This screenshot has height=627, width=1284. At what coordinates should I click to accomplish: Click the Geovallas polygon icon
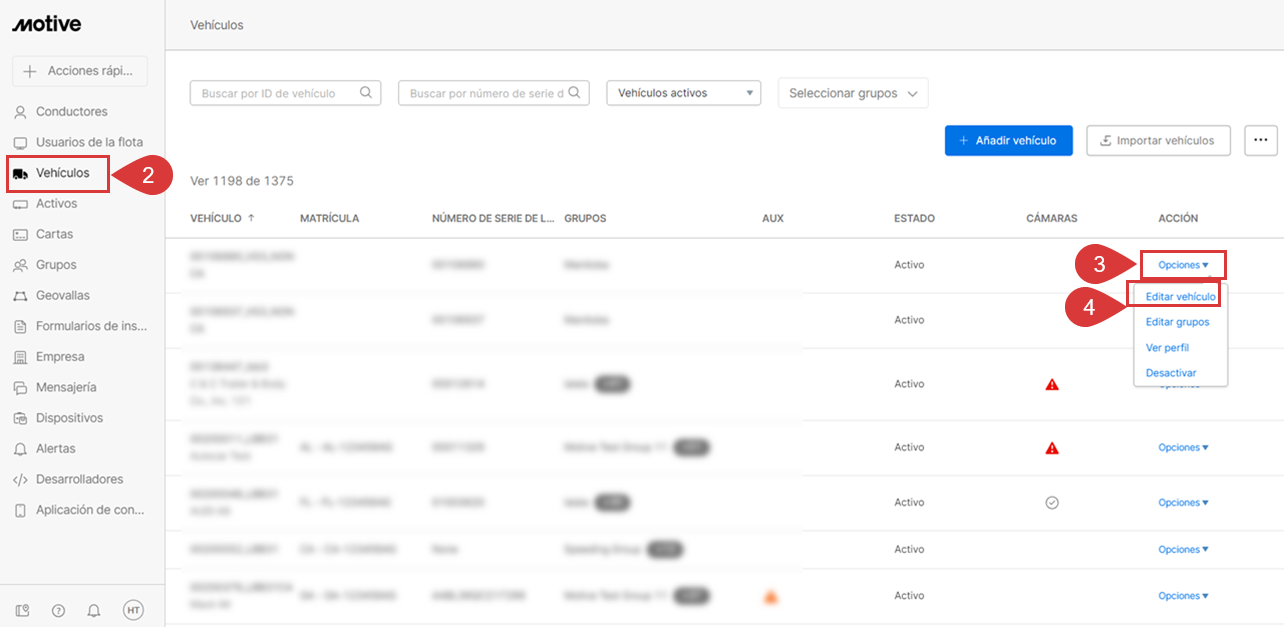pos(20,296)
